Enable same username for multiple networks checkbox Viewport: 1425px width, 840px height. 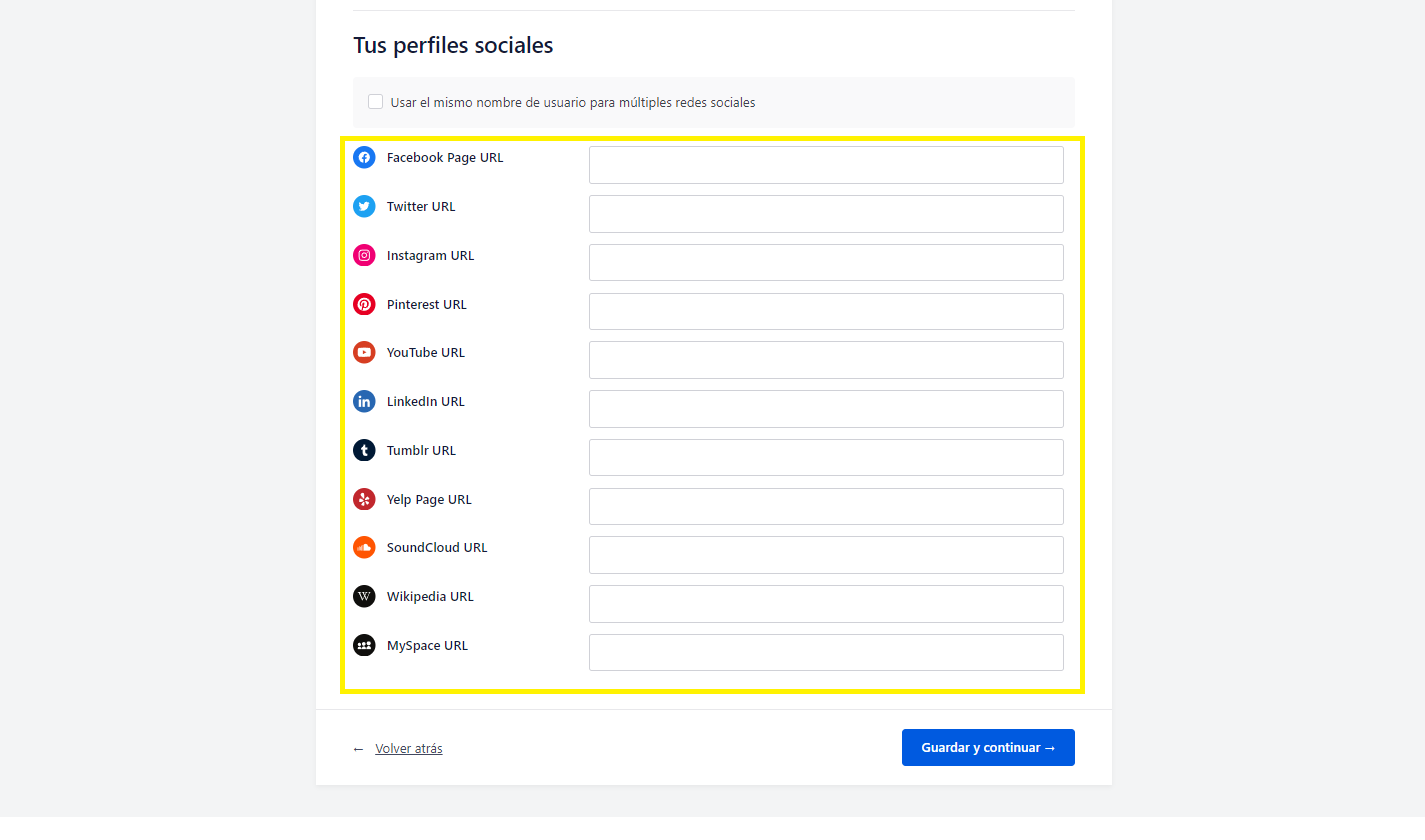[376, 102]
